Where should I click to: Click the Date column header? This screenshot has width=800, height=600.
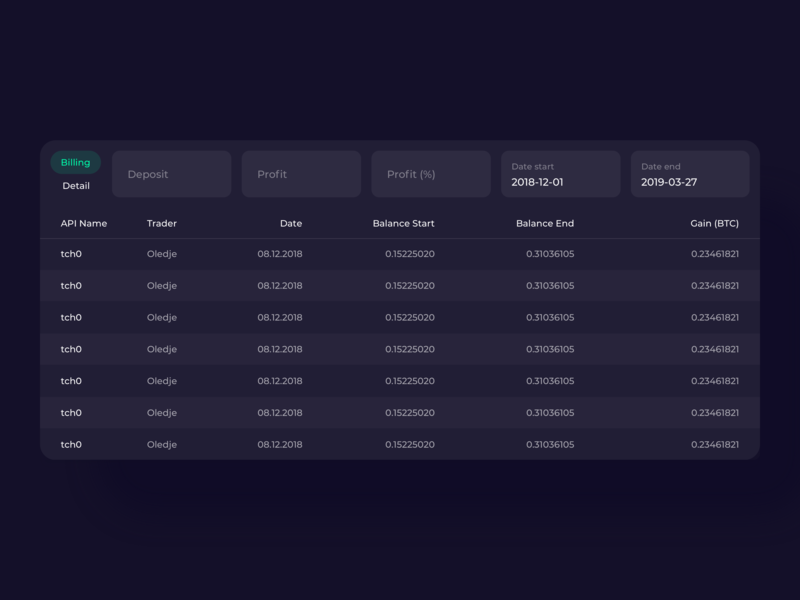[x=290, y=223]
